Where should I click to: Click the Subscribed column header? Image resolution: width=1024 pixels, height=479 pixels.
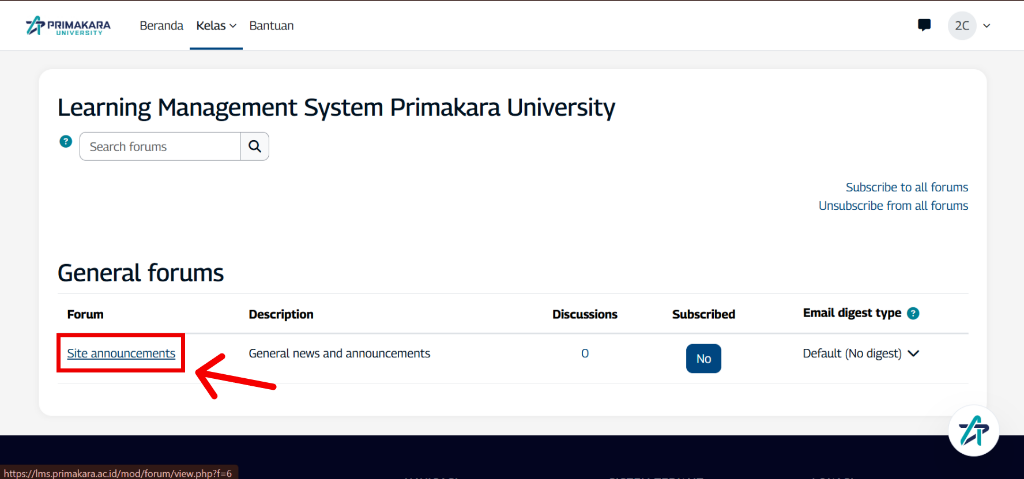[x=703, y=314]
